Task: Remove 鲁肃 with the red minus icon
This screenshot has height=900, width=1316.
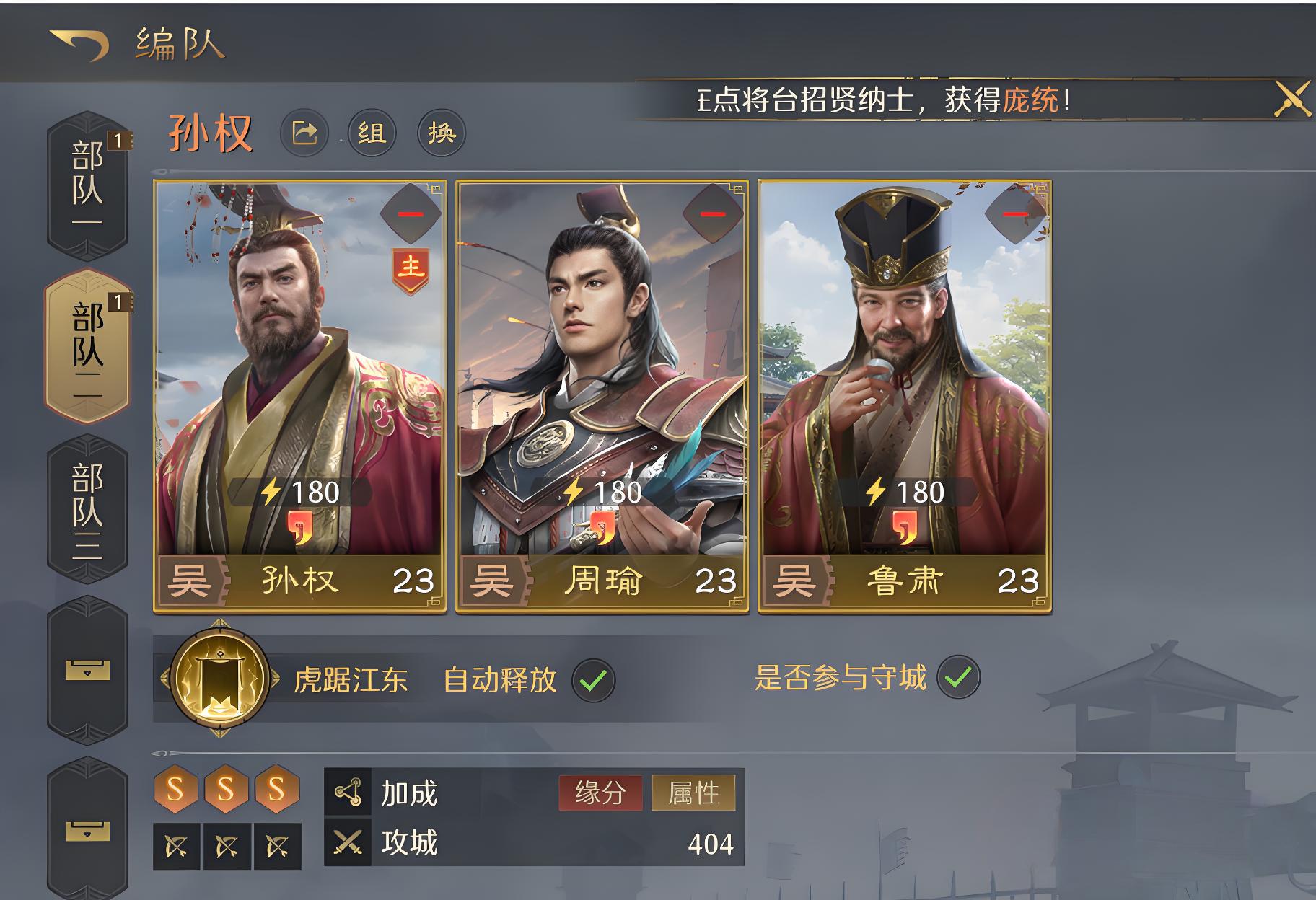Action: (1015, 214)
